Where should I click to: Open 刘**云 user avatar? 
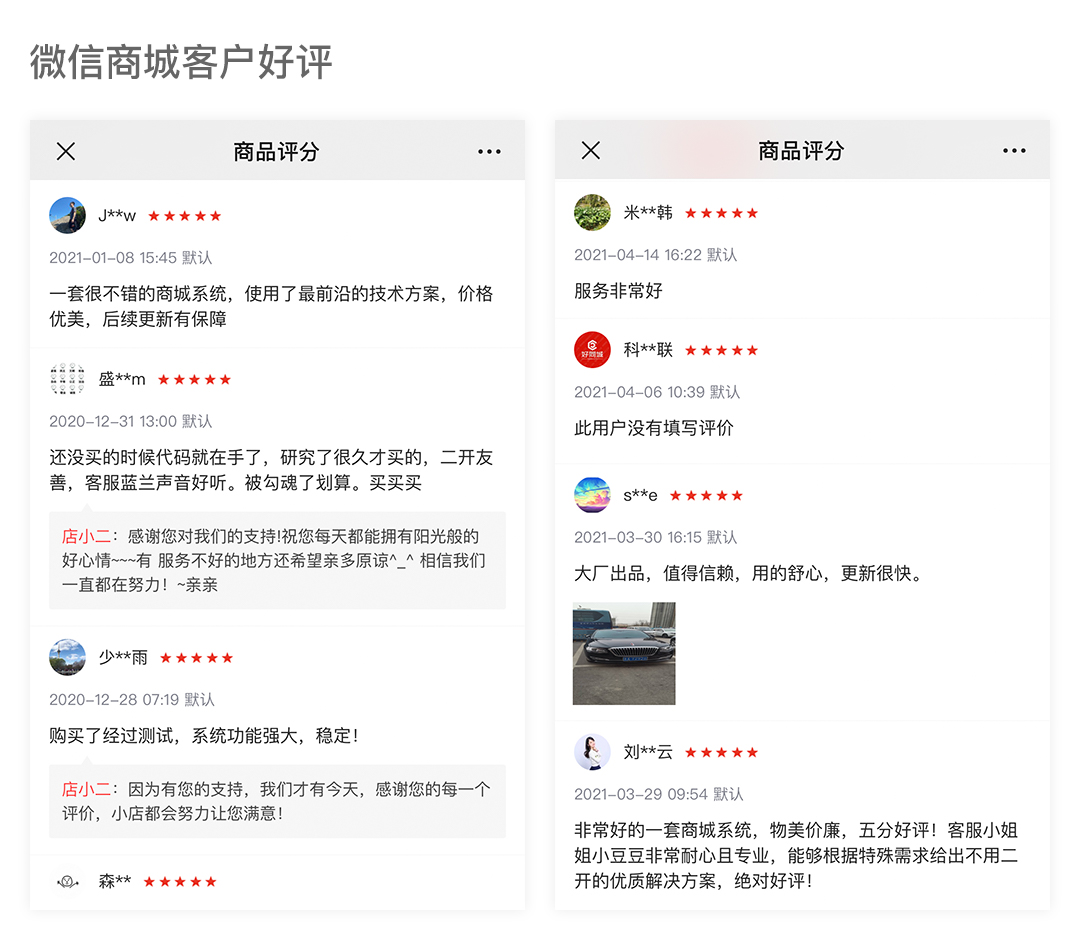592,752
